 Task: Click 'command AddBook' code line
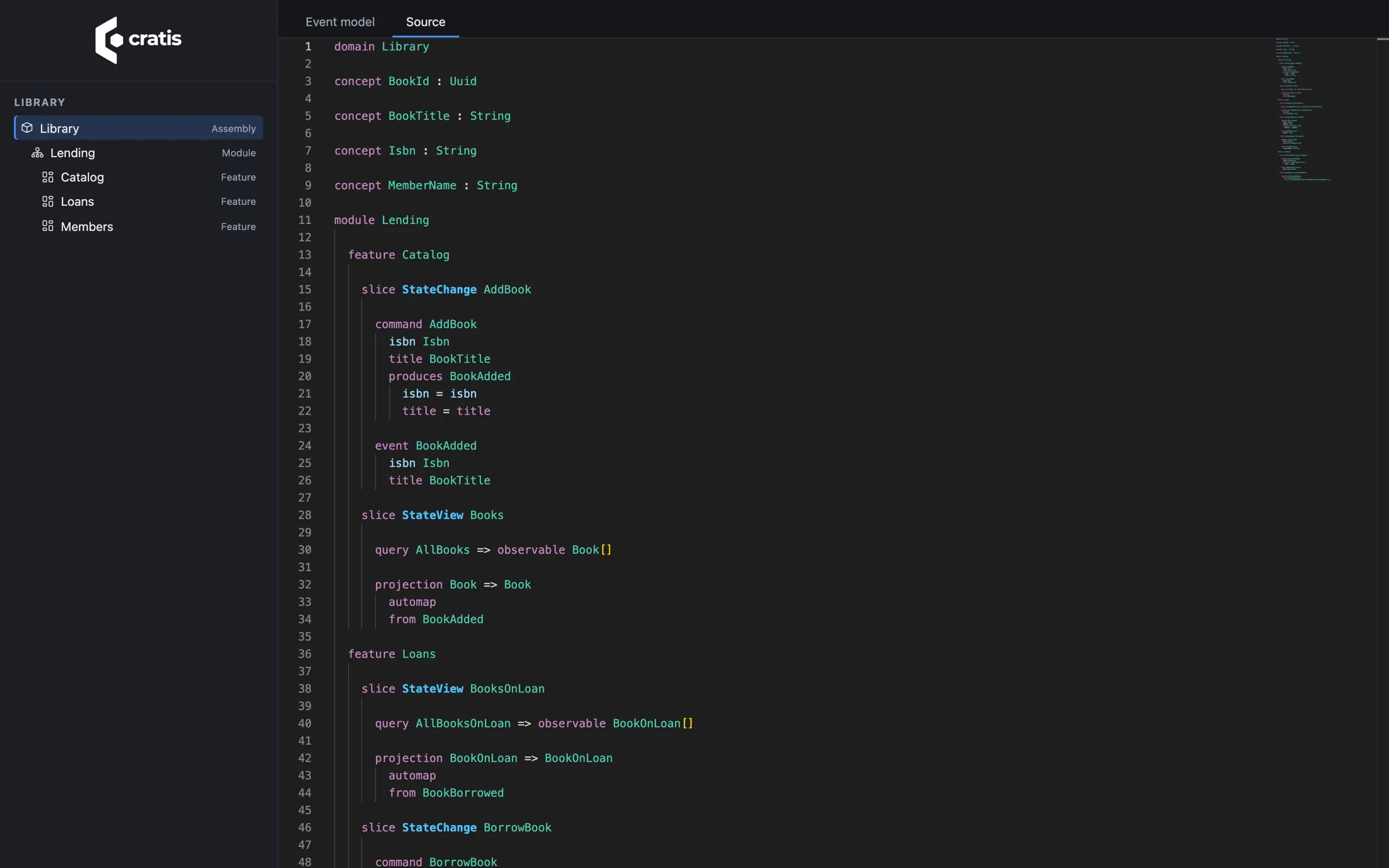pyautogui.click(x=426, y=324)
